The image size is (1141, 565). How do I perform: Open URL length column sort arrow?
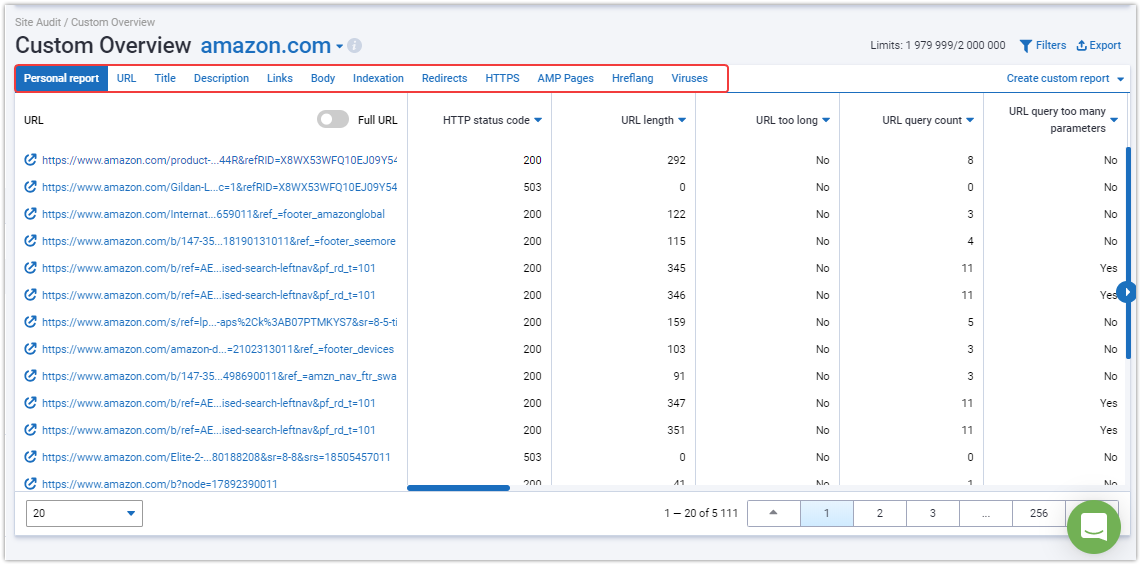682,120
